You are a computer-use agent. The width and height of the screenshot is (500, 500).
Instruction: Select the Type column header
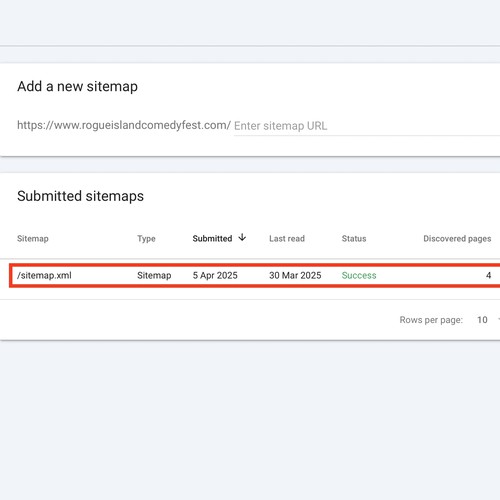pyautogui.click(x=146, y=239)
